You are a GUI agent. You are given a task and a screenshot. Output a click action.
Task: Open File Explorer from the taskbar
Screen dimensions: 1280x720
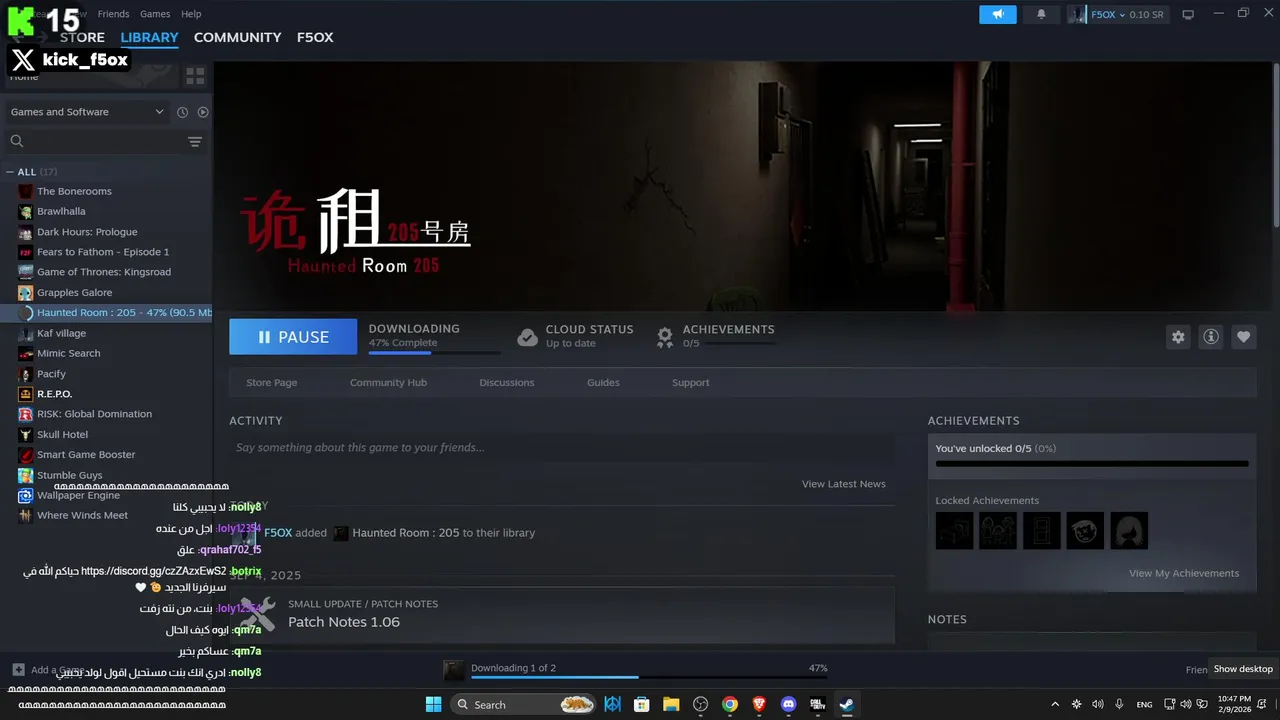click(x=671, y=704)
